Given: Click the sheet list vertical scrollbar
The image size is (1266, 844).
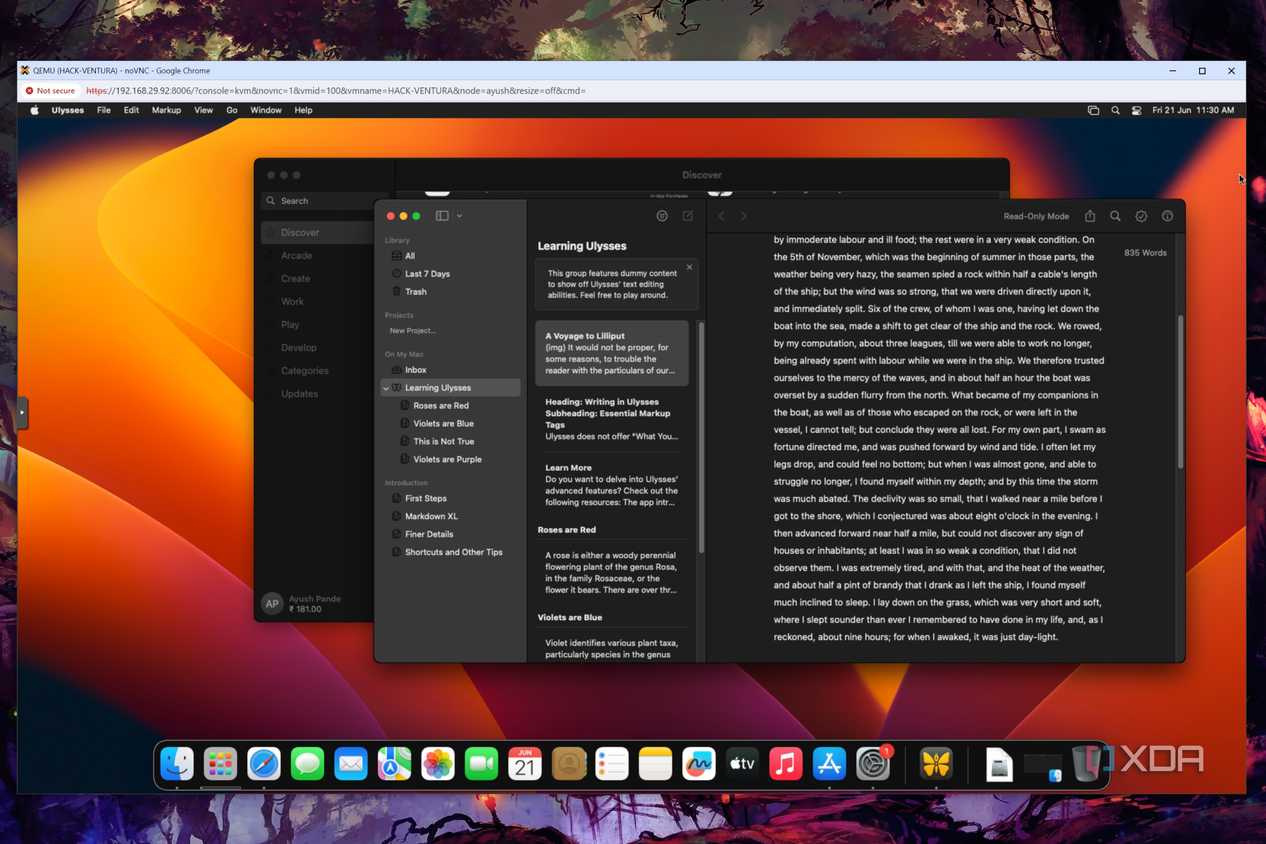Looking at the screenshot, I should tap(700, 437).
